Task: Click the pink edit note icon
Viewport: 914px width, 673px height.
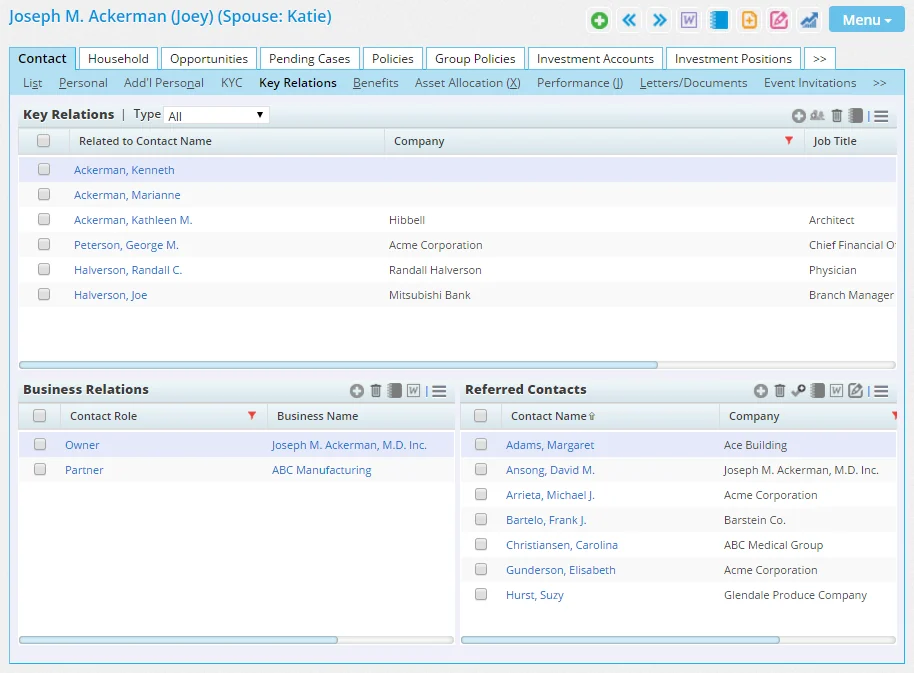Action: (779, 20)
